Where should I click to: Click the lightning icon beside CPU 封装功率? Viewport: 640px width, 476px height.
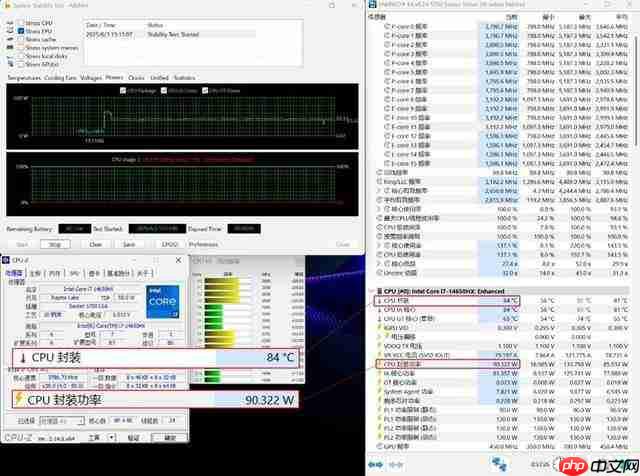tap(20, 399)
